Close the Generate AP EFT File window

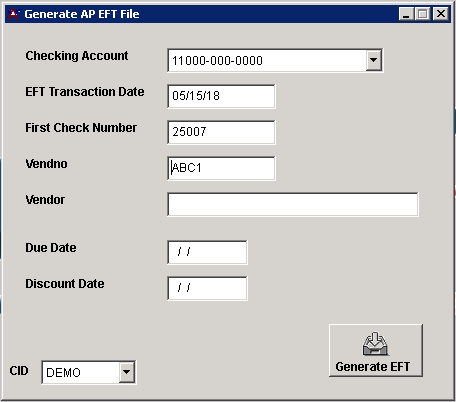441,14
